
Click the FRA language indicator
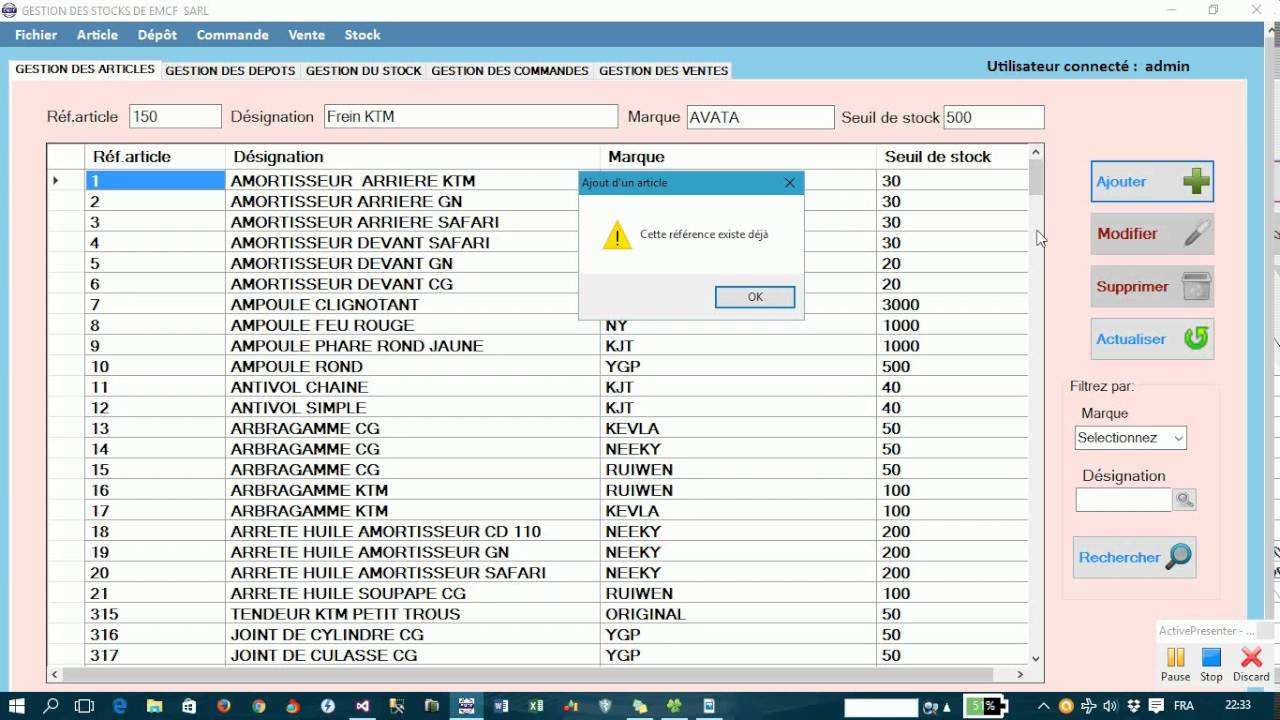1183,706
